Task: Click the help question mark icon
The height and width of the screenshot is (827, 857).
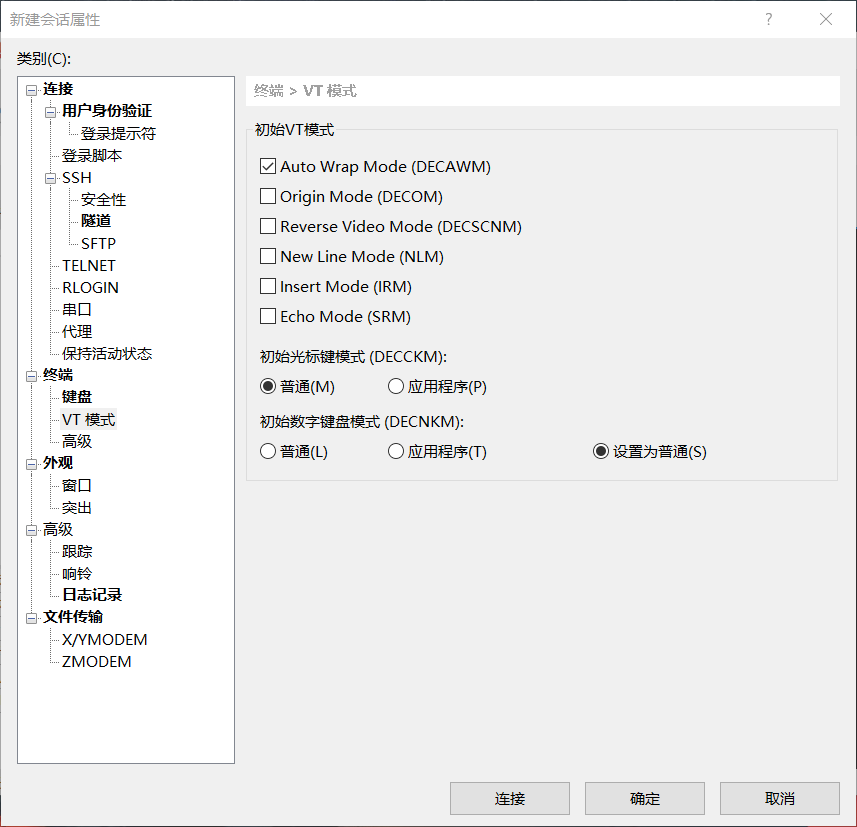Action: tap(768, 20)
